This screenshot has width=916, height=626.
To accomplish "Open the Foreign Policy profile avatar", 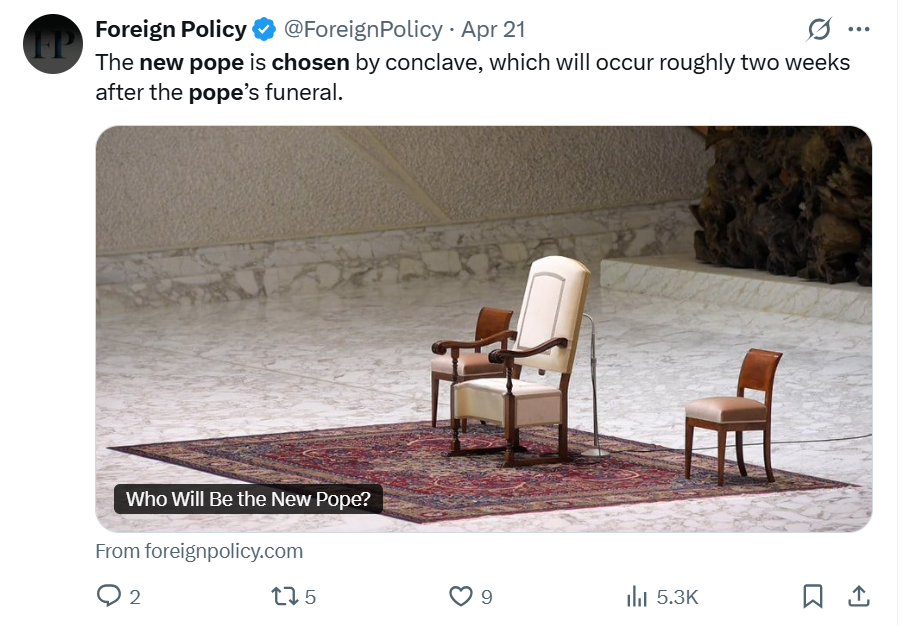I will 52,44.
